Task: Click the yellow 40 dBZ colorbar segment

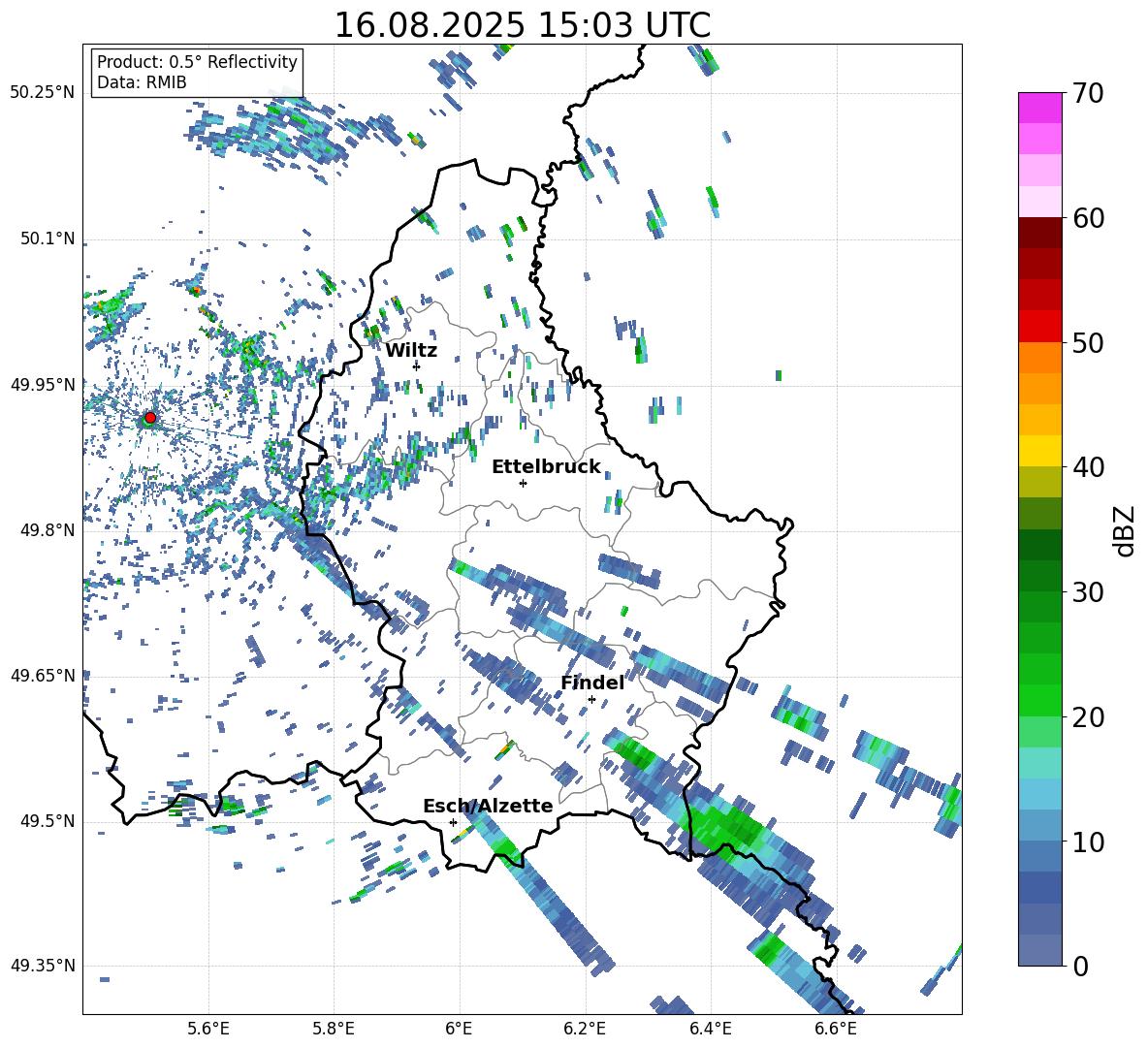Action: (1039, 451)
